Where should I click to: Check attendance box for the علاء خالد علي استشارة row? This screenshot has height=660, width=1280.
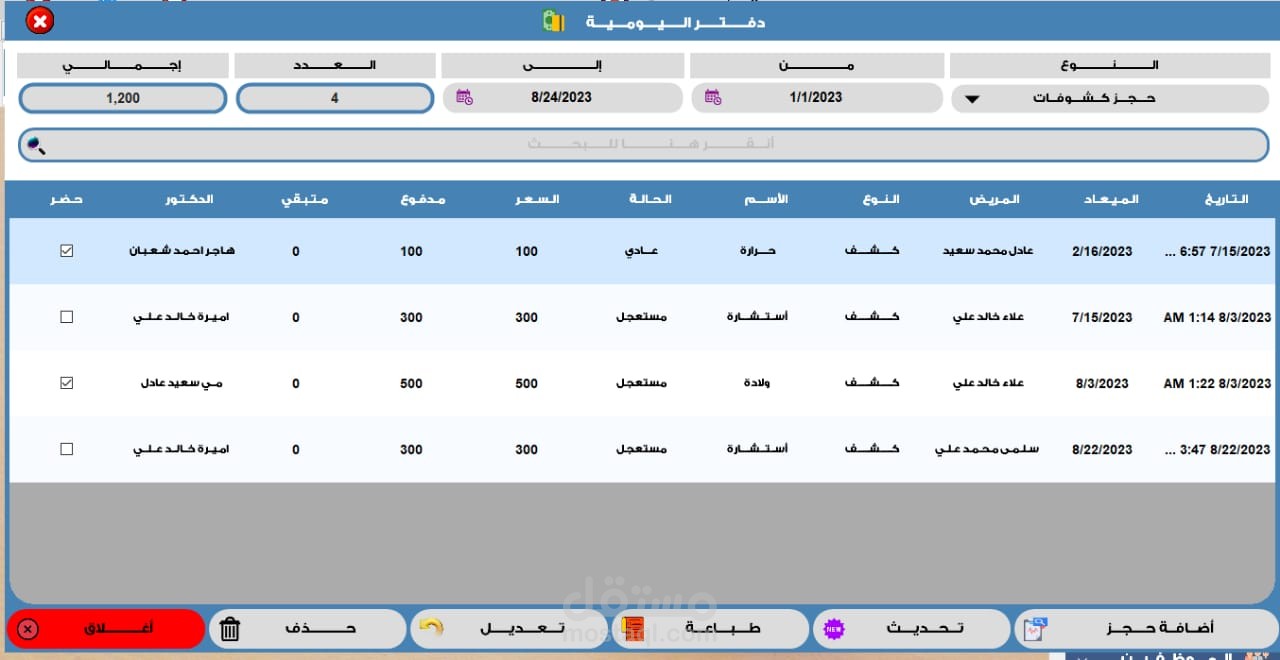click(x=67, y=317)
